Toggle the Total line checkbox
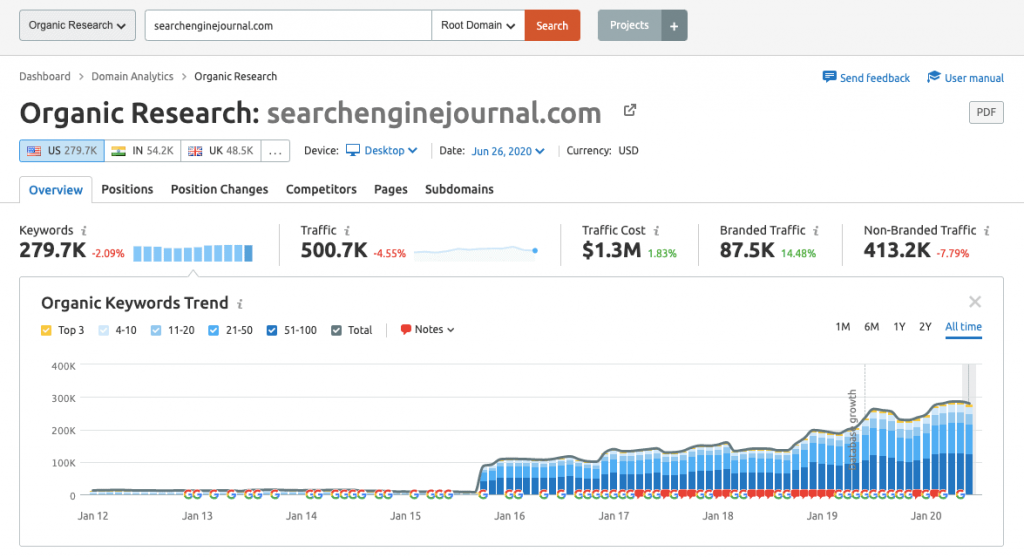This screenshot has height=558, width=1024. 336,330
